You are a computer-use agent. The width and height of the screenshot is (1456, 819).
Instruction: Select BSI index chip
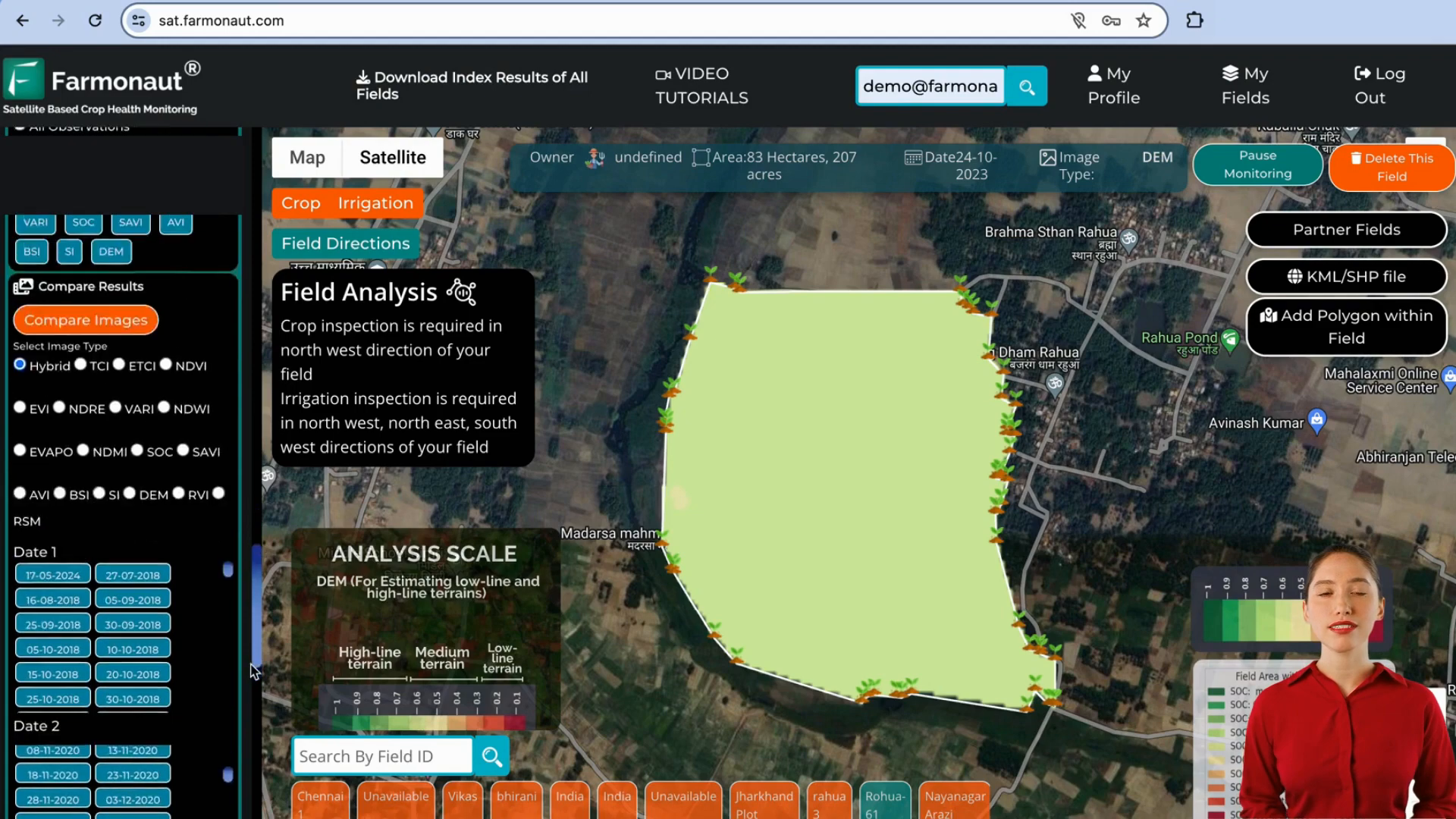32,252
